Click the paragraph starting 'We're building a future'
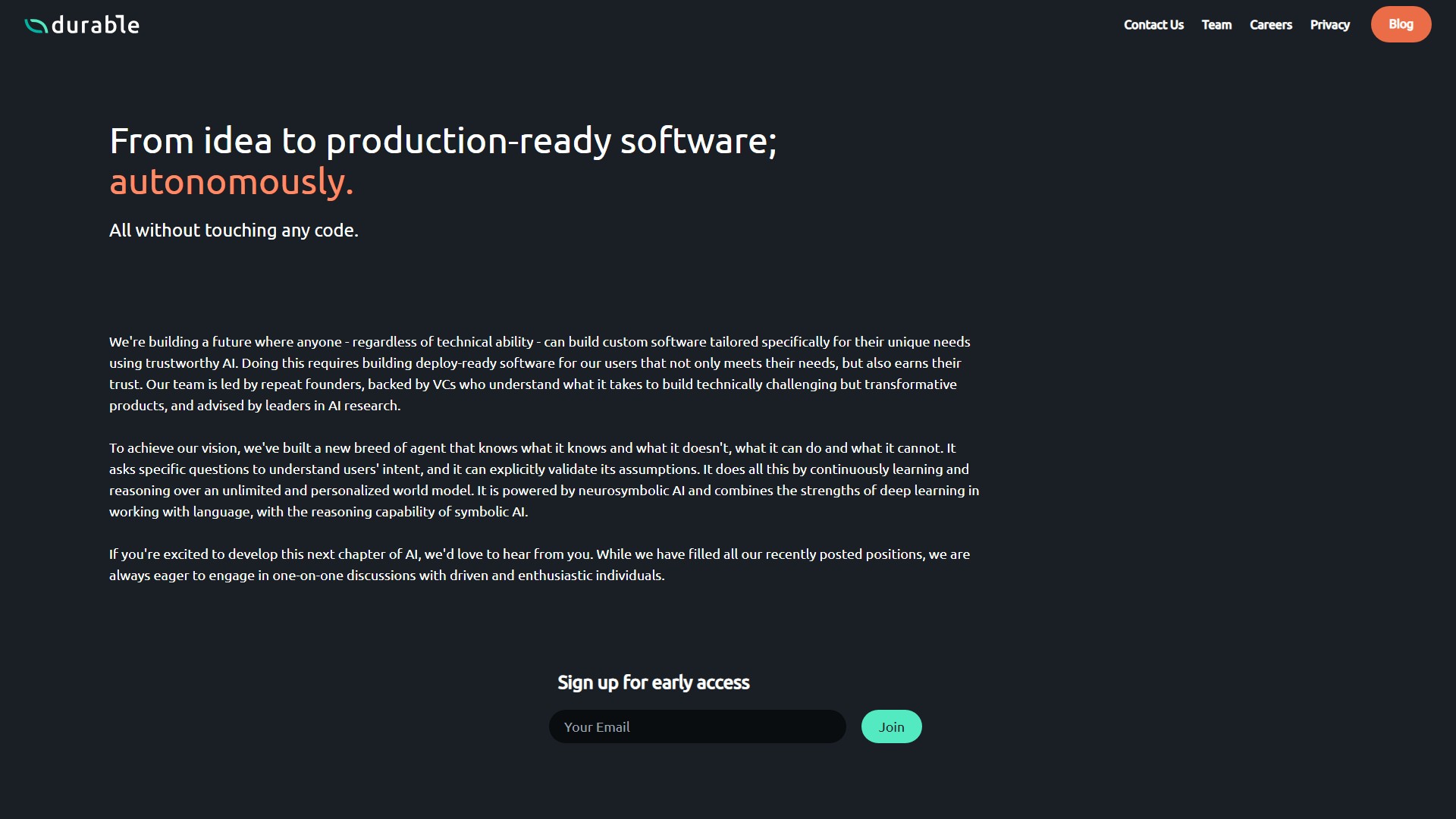 pyautogui.click(x=538, y=374)
